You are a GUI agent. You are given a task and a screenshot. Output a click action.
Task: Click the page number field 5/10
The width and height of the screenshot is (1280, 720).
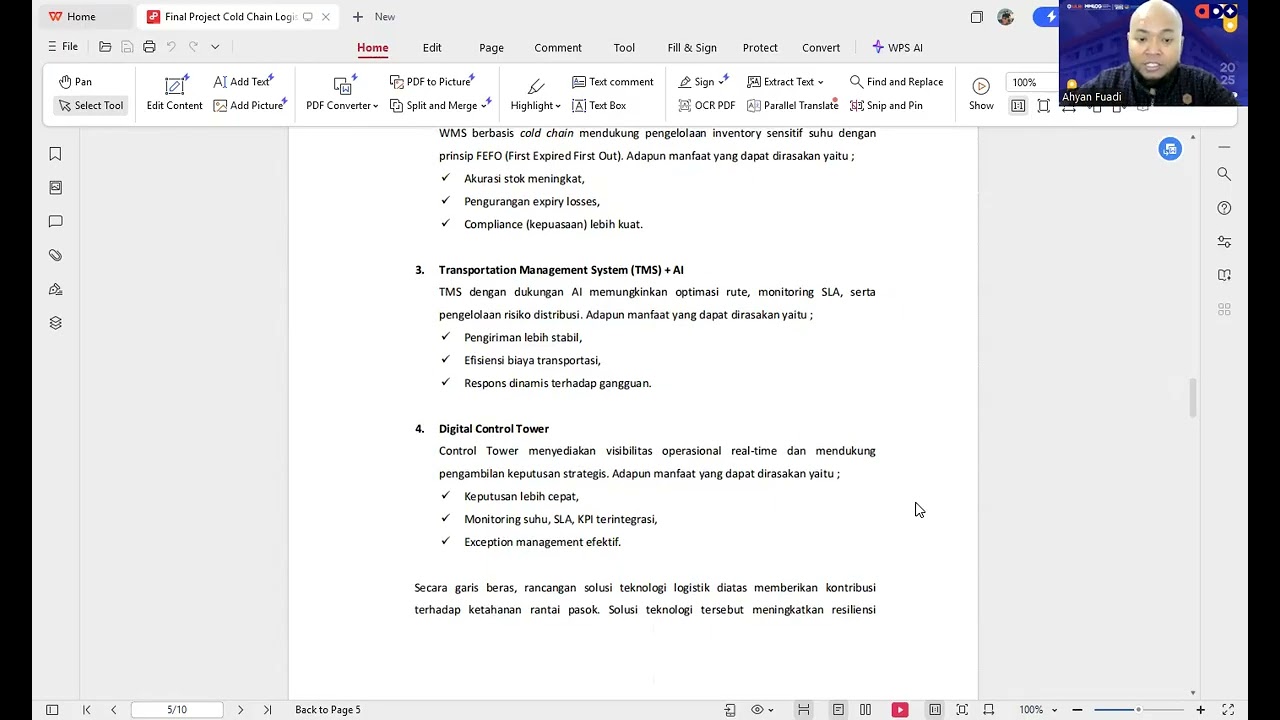[177, 710]
